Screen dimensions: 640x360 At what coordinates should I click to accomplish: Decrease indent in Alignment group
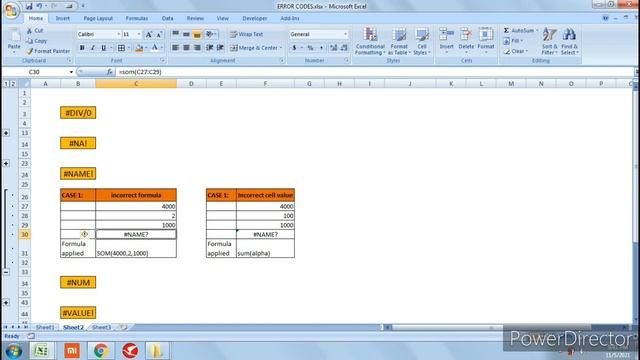coord(210,48)
